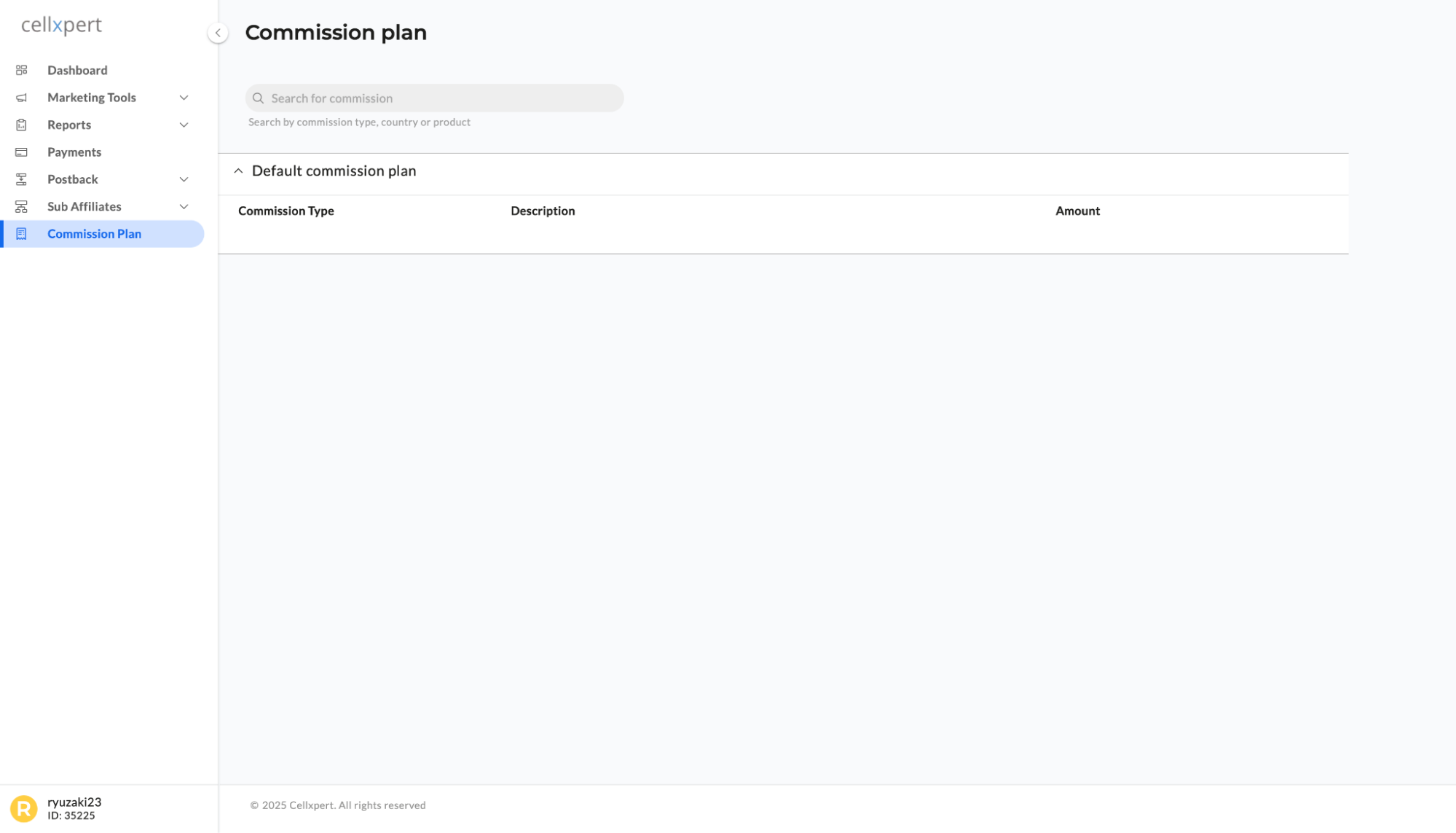Collapse the Default commission plan section
Image resolution: width=1456 pixels, height=833 pixels.
pos(238,171)
